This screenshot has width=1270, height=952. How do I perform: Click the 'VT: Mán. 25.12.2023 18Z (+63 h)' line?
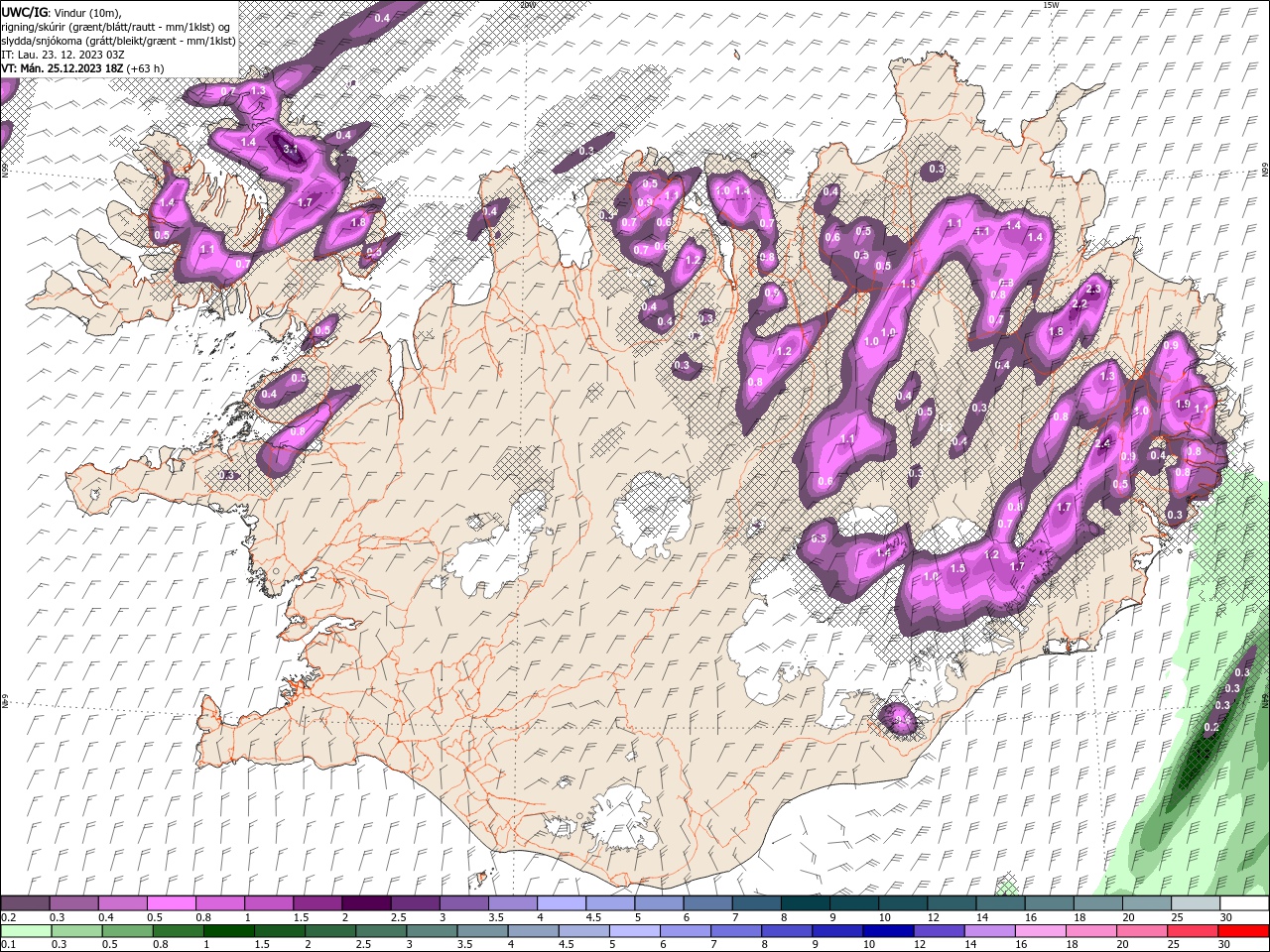pos(83,68)
